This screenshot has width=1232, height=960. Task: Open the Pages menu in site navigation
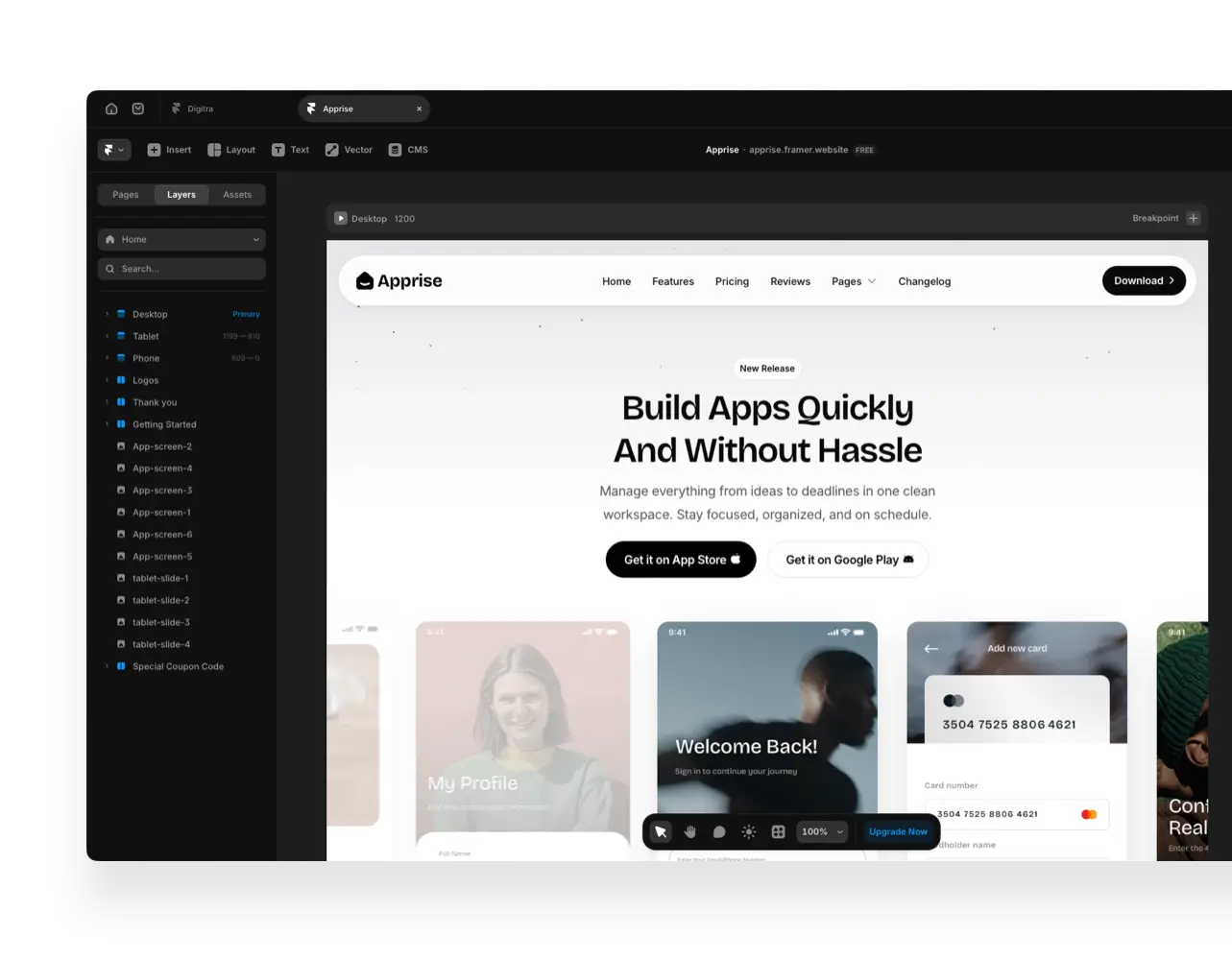pos(854,281)
